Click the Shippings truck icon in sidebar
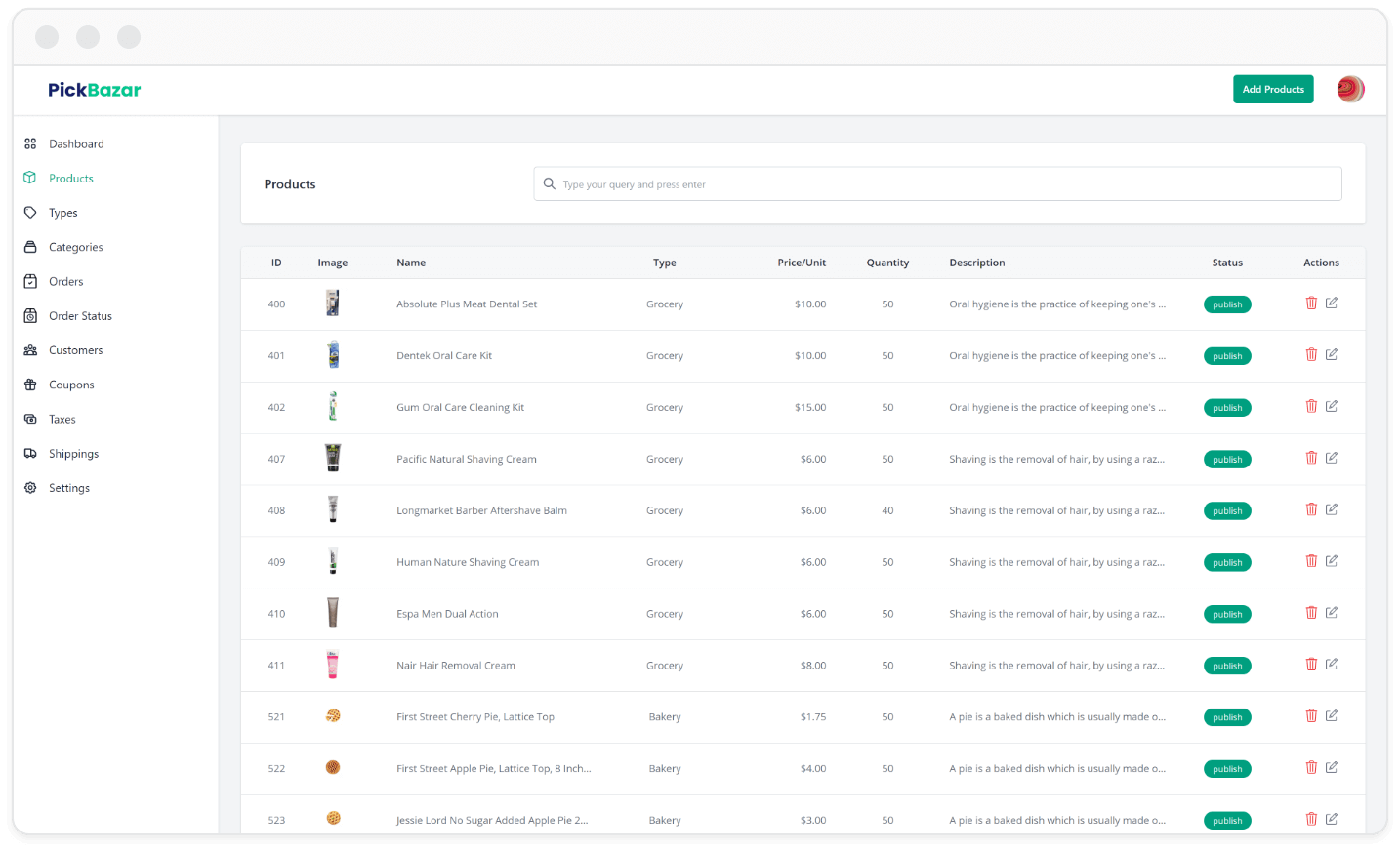The width and height of the screenshot is (1400, 851). 30,454
